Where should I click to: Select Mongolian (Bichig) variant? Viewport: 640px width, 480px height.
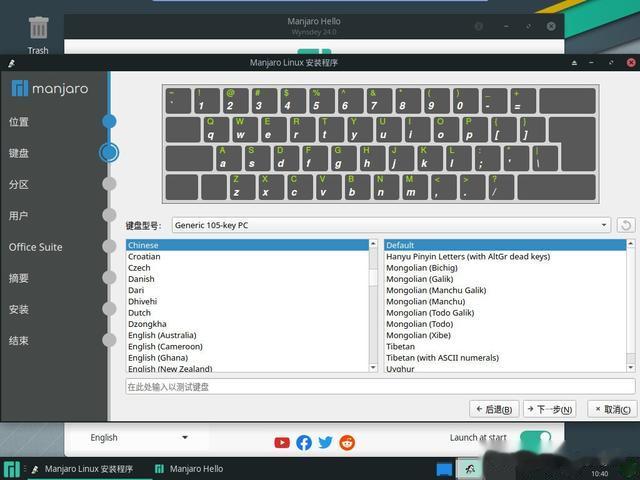point(505,268)
